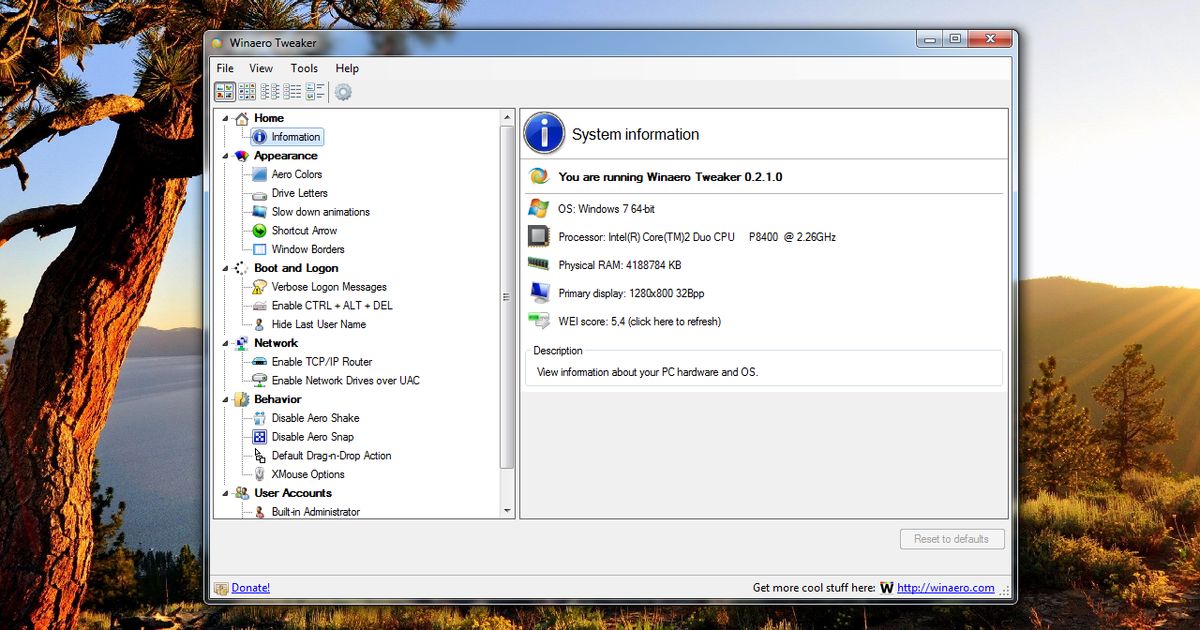Click the Donate! link
This screenshot has width=1200, height=630.
click(250, 588)
